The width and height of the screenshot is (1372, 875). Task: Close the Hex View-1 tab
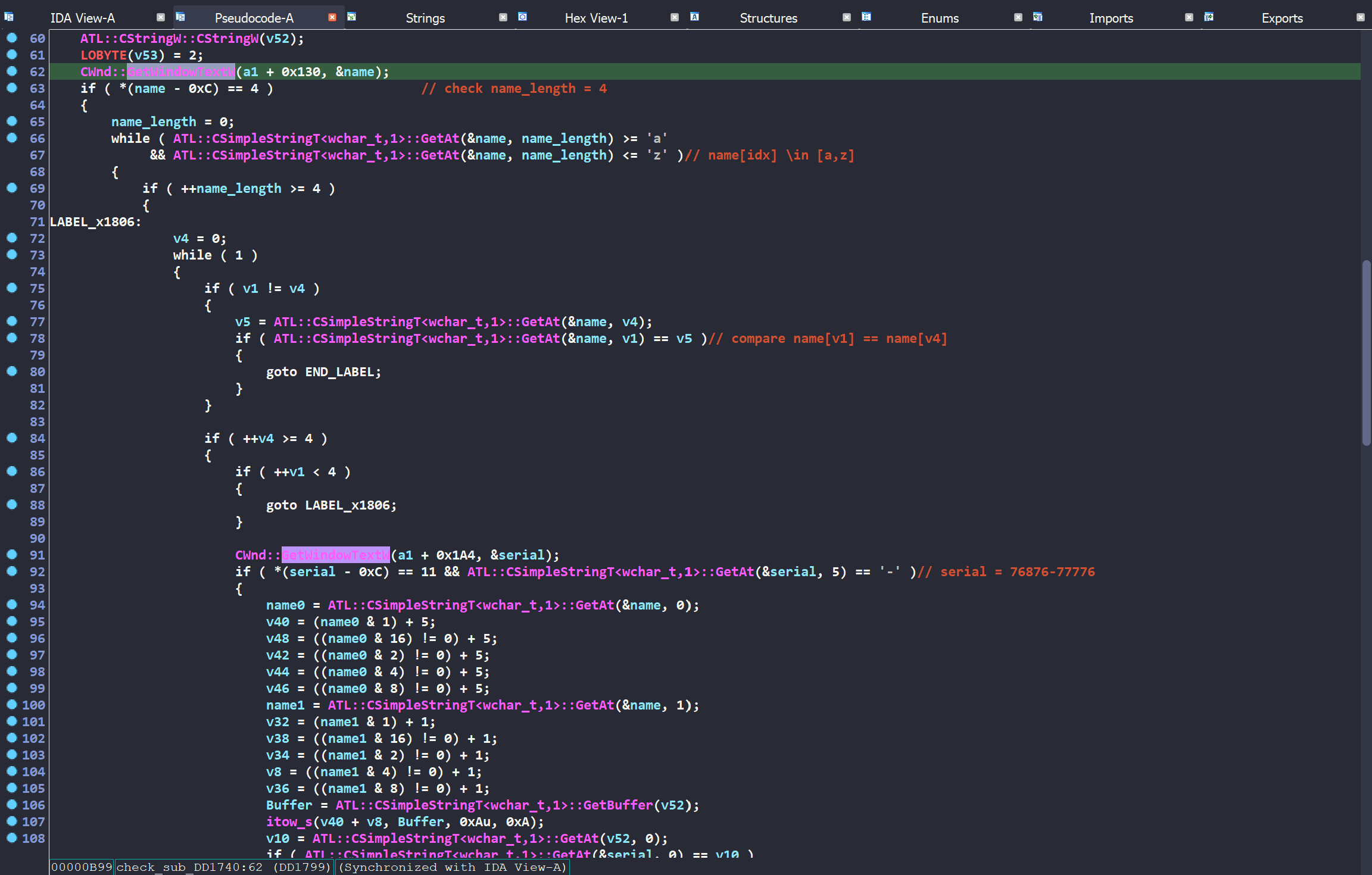coord(675,17)
